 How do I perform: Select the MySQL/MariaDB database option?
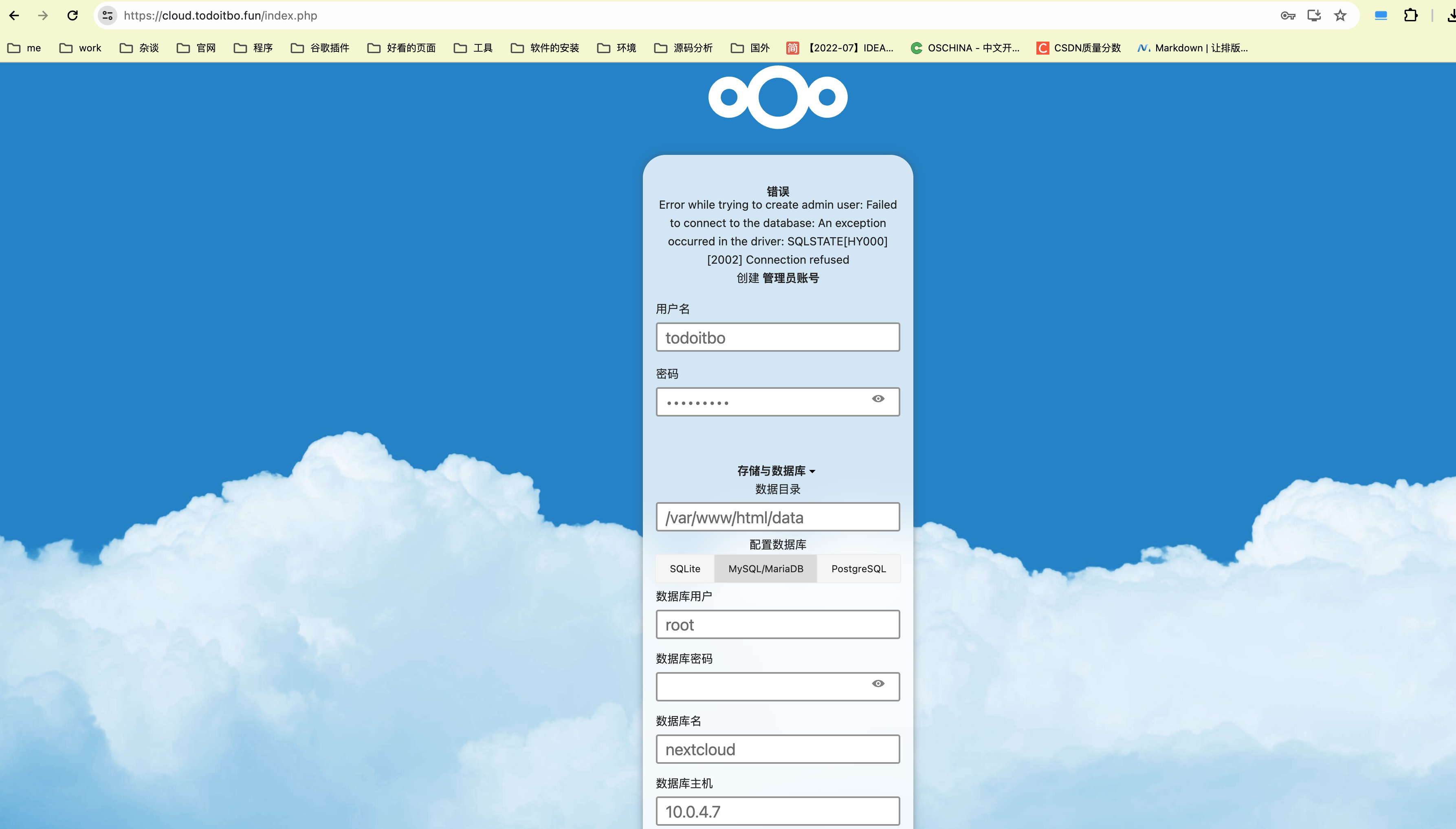pos(766,569)
